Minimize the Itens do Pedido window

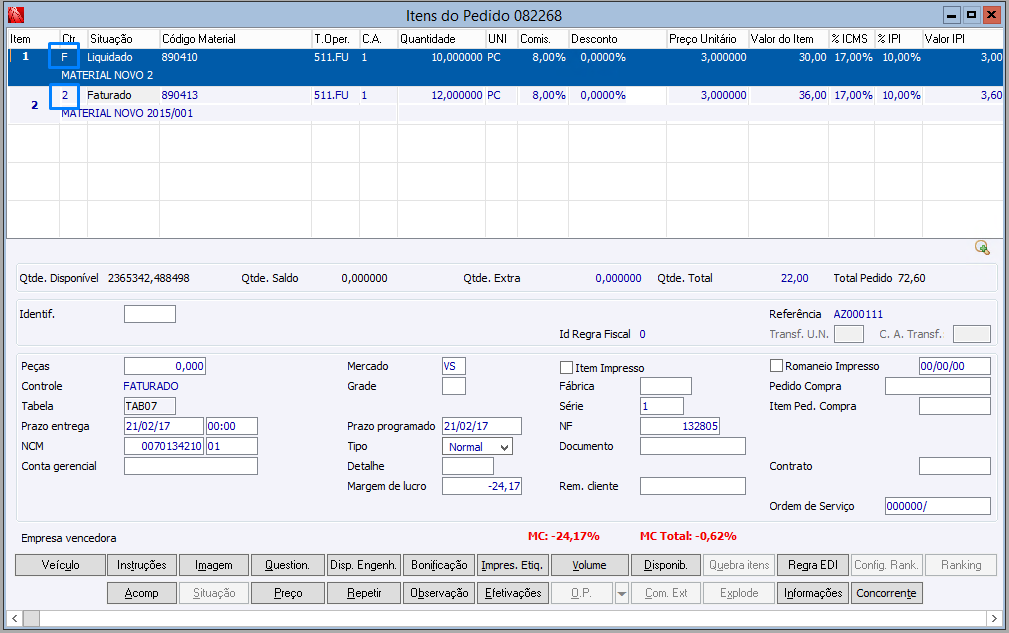tap(951, 15)
